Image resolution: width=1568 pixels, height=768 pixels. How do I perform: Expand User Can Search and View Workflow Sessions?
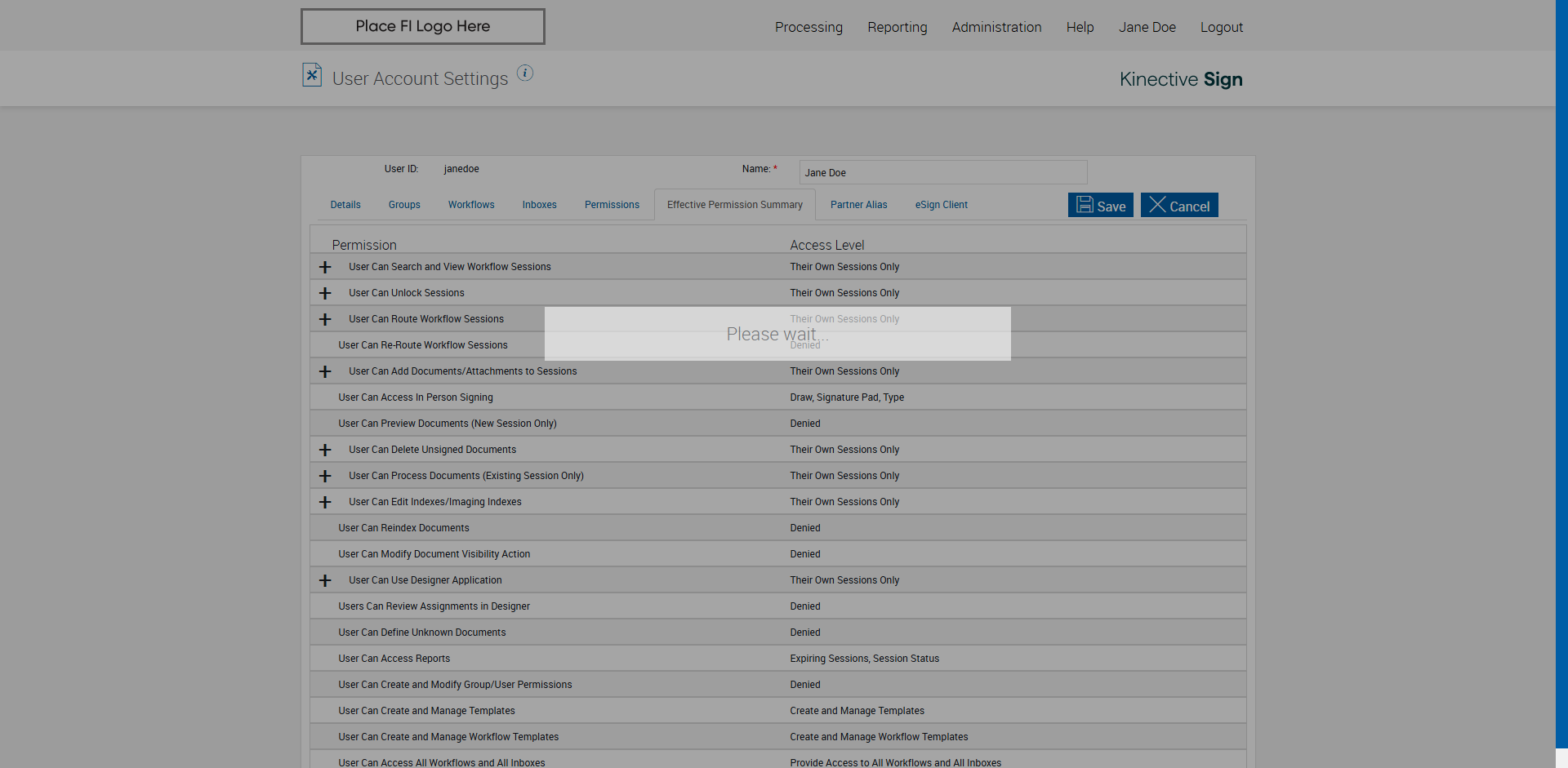pos(325,267)
